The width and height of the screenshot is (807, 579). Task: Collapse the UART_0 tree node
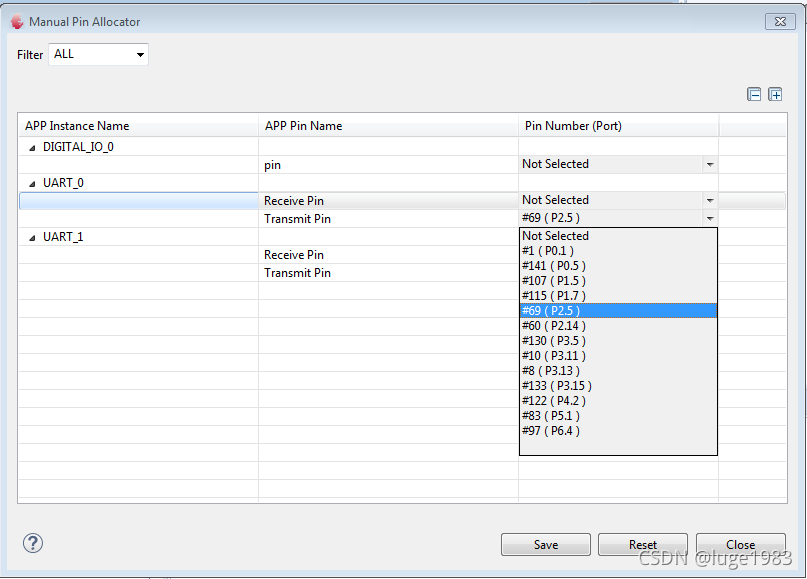coord(32,184)
